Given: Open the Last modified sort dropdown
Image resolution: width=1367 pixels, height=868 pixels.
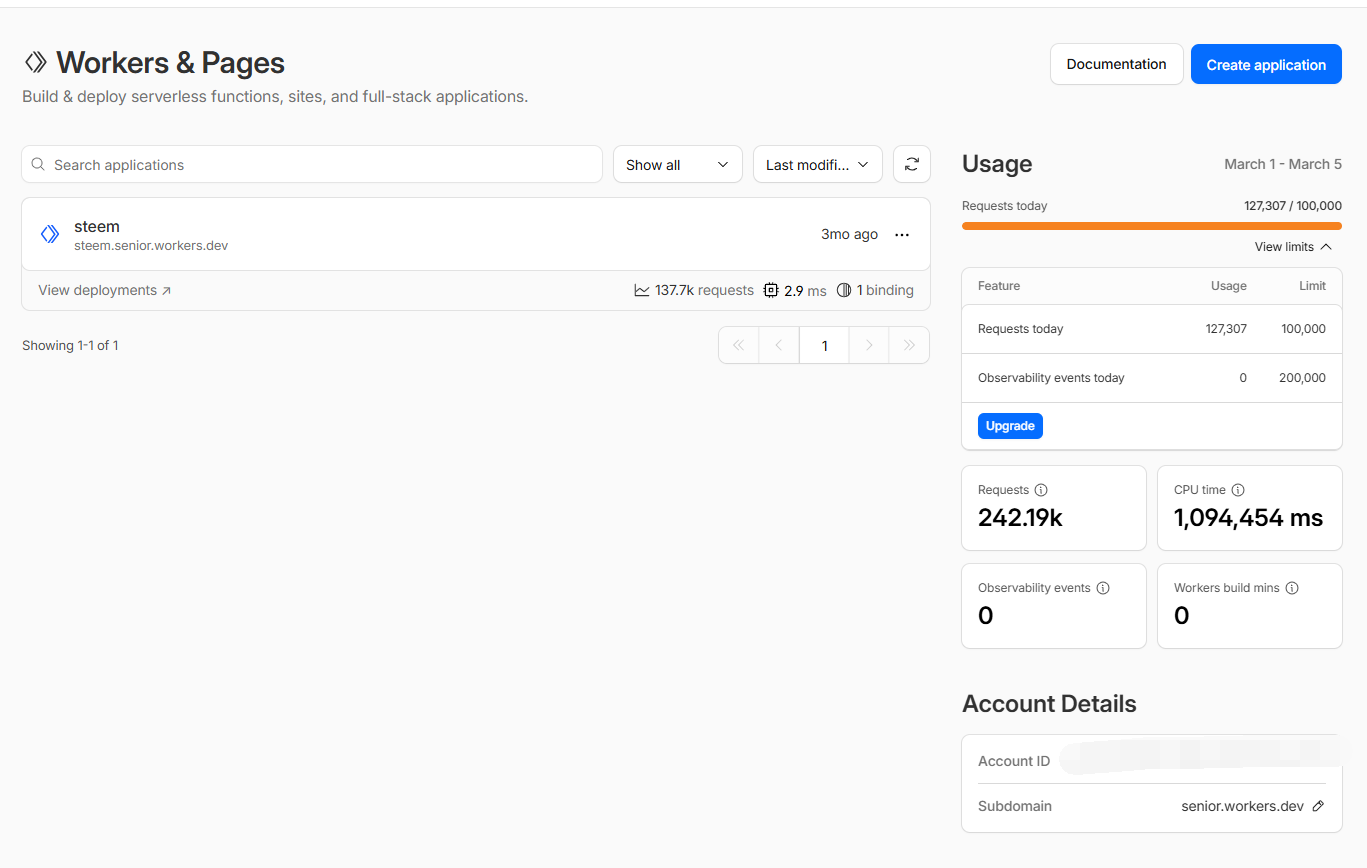Looking at the screenshot, I should pyautogui.click(x=817, y=165).
